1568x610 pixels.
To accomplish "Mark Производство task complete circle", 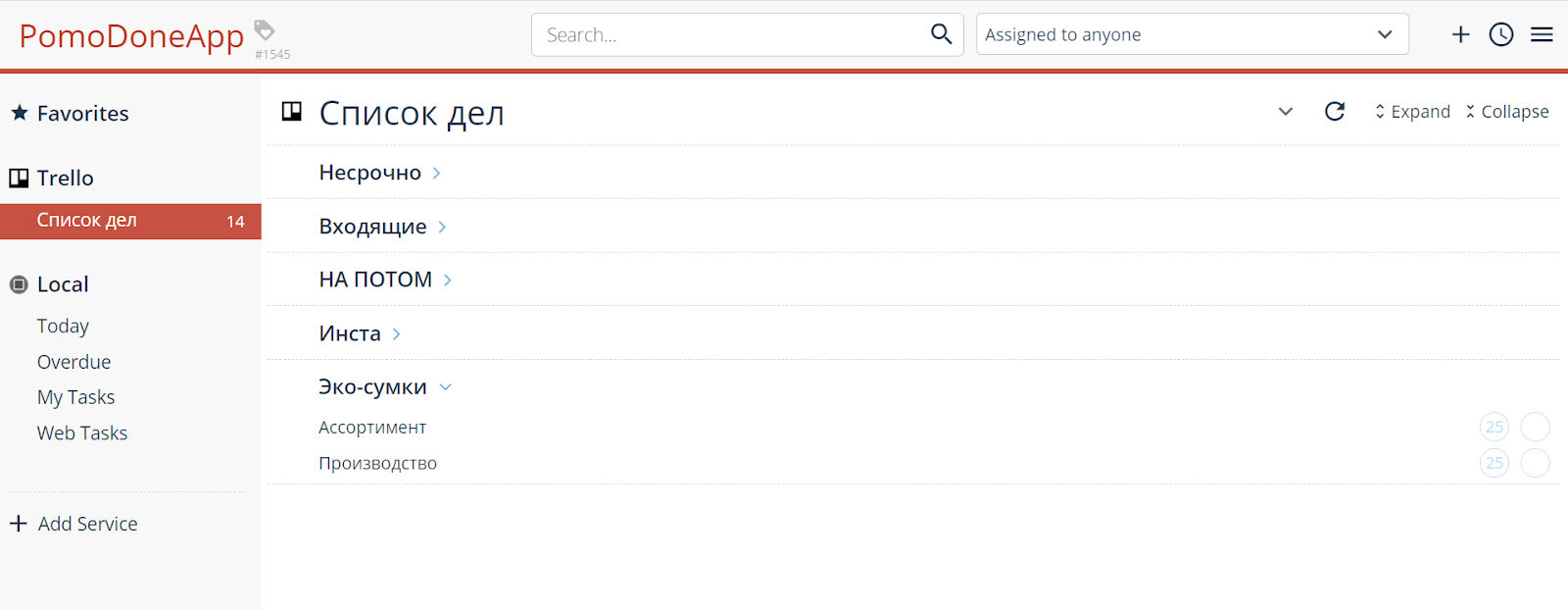I will tap(1535, 463).
